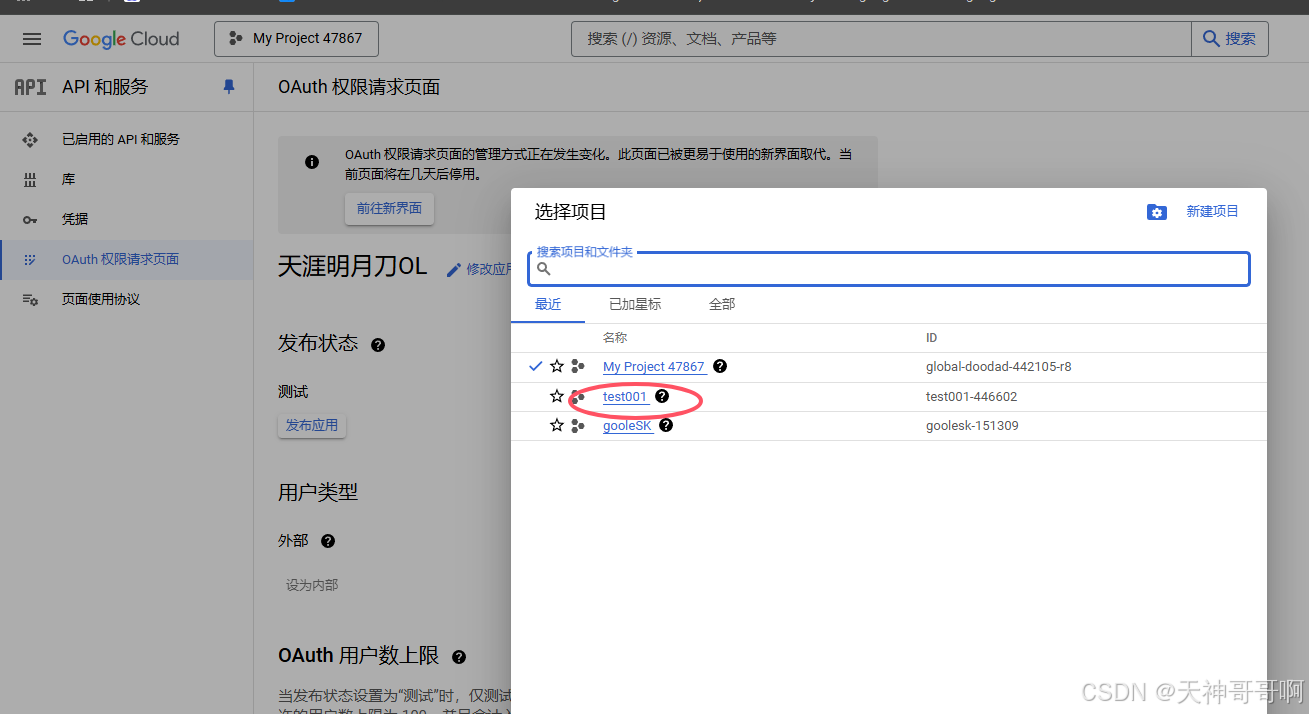
Task: Click the resource search input field
Action: tap(881, 39)
